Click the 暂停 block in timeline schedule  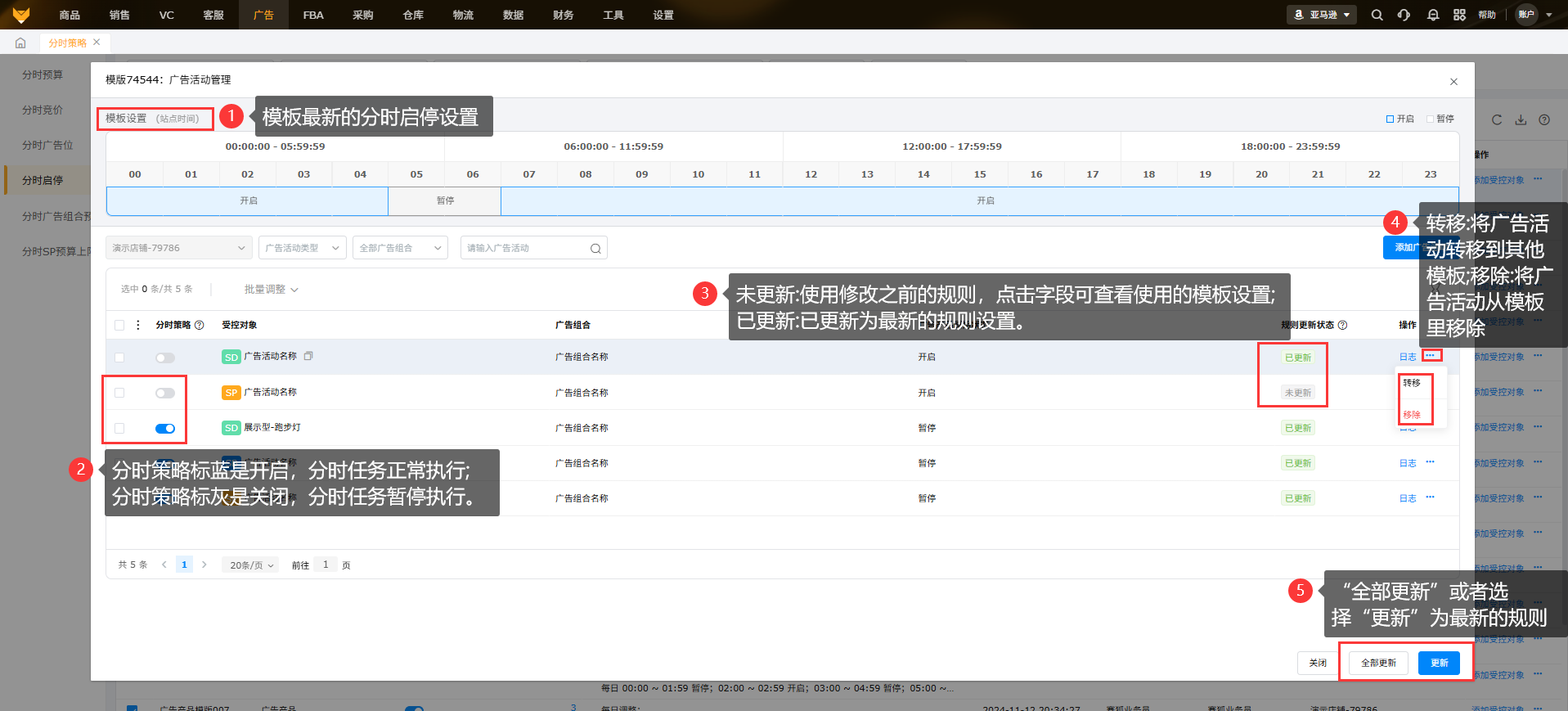point(445,200)
